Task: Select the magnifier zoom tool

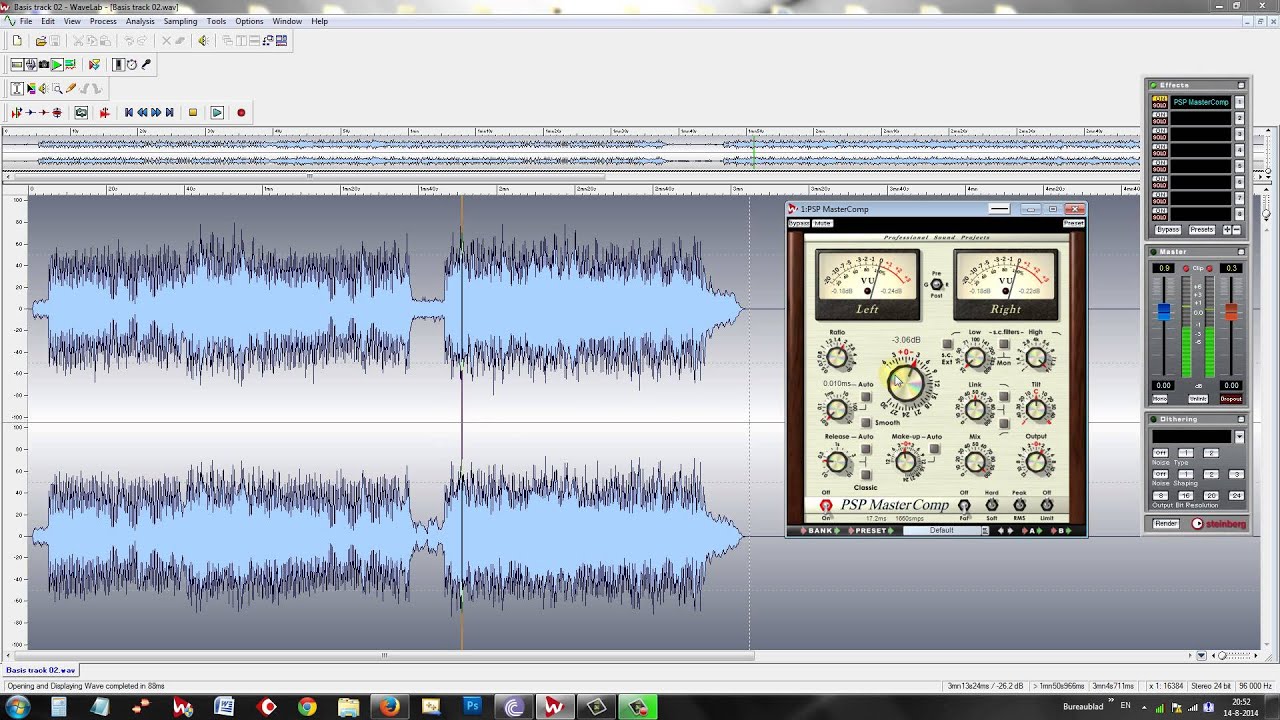Action: click(x=57, y=89)
